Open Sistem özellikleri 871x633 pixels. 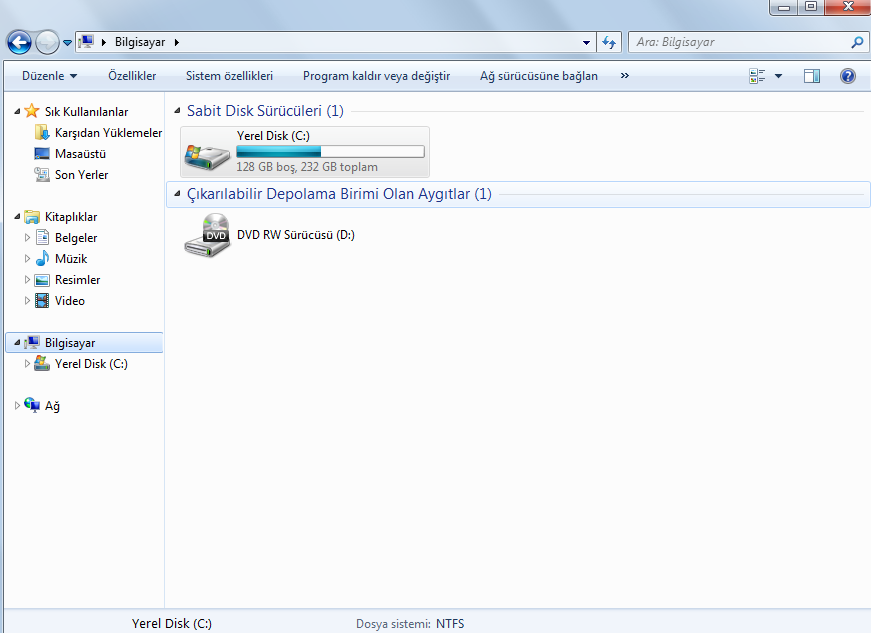coord(229,76)
